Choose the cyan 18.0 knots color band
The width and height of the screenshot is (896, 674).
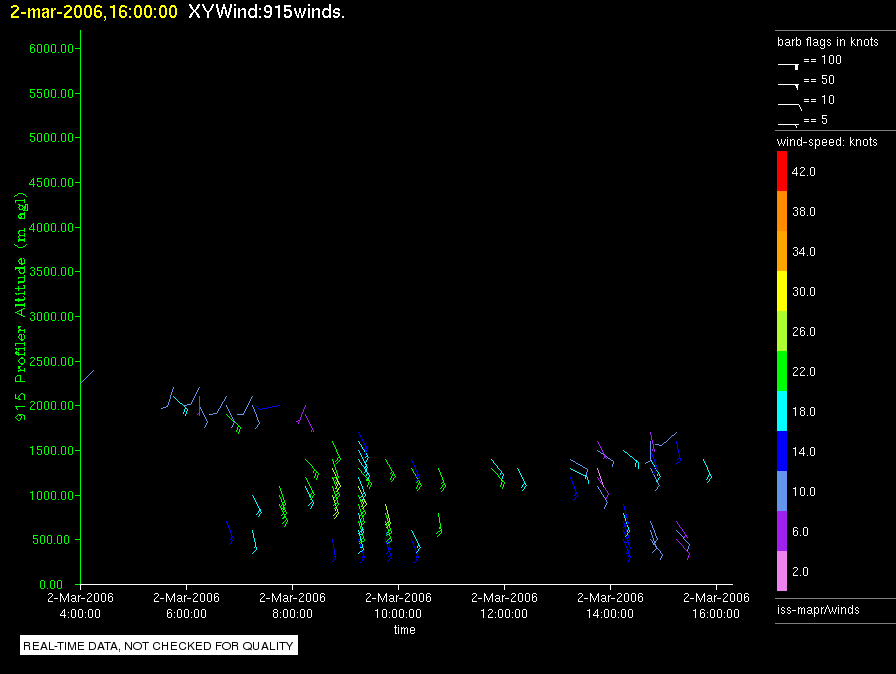click(781, 411)
